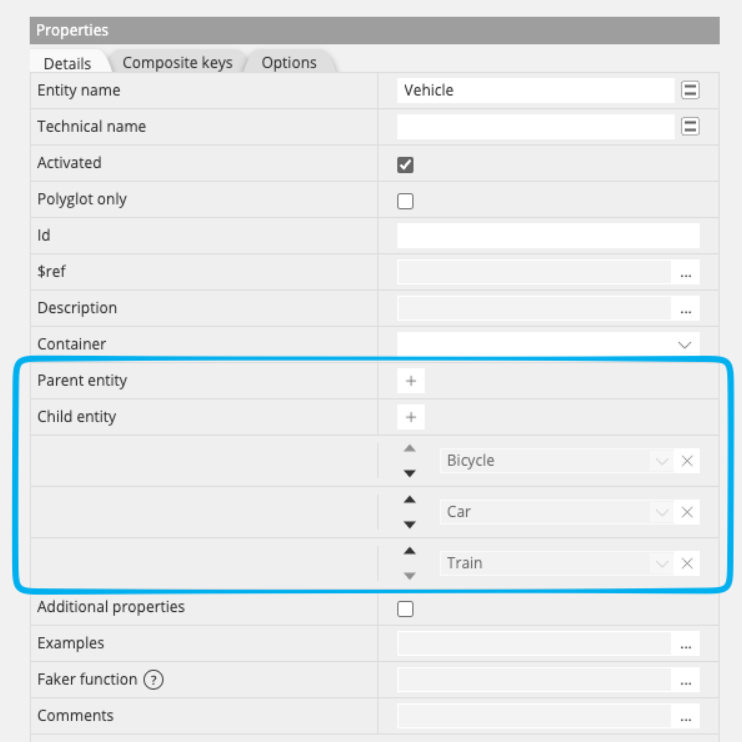Switch to the Details tab
Viewport: 742px width, 742px height.
[x=67, y=63]
